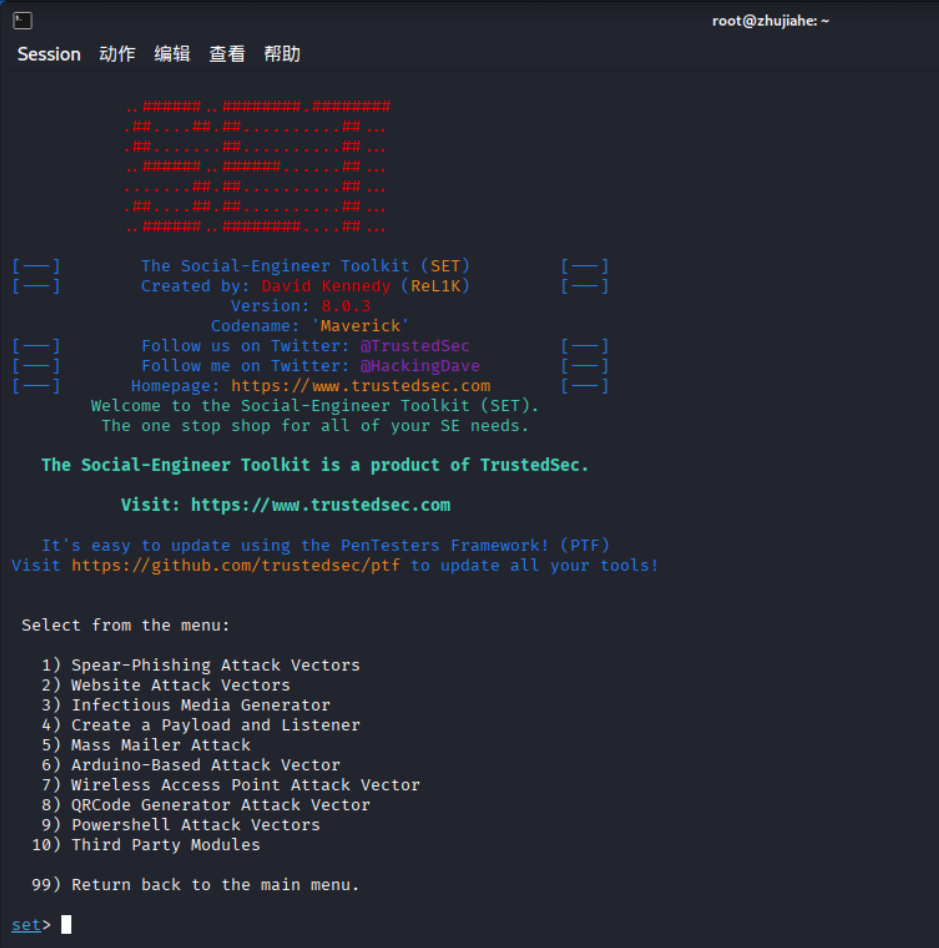Click the Codename 'Maverick' text
939x948 pixels.
[x=310, y=326]
